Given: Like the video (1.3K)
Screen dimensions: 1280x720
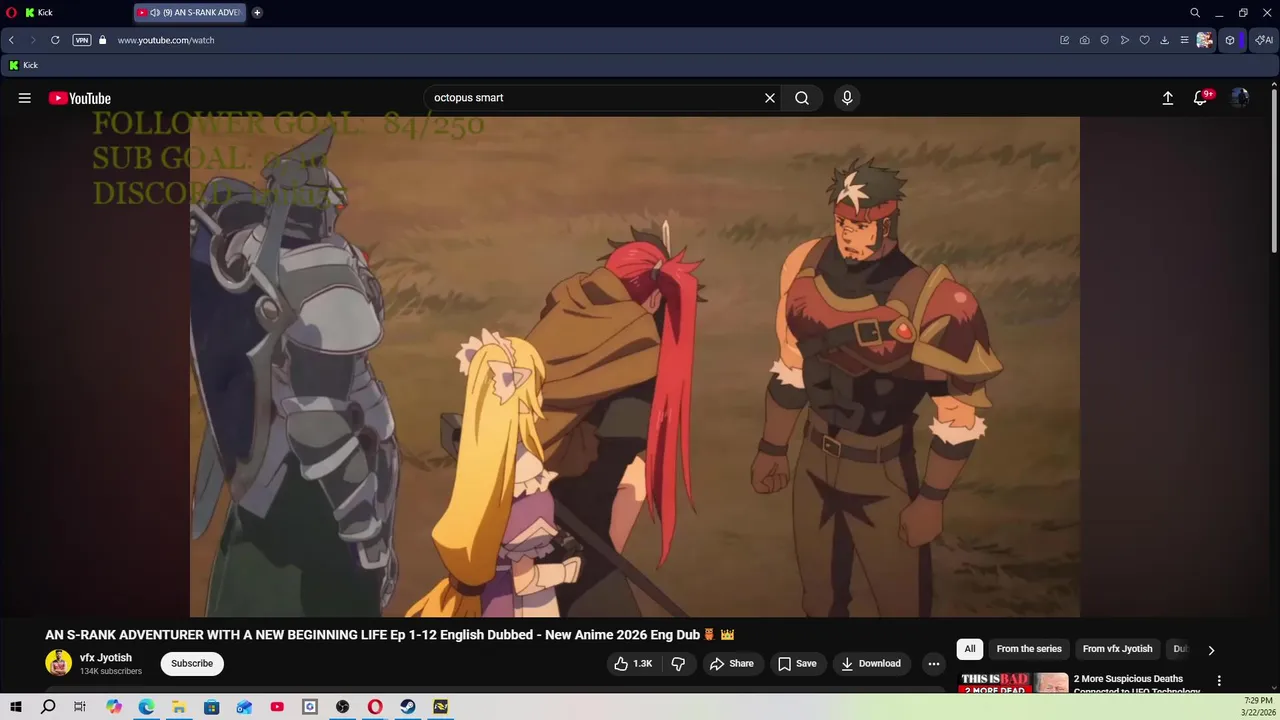Looking at the screenshot, I should click(633, 664).
